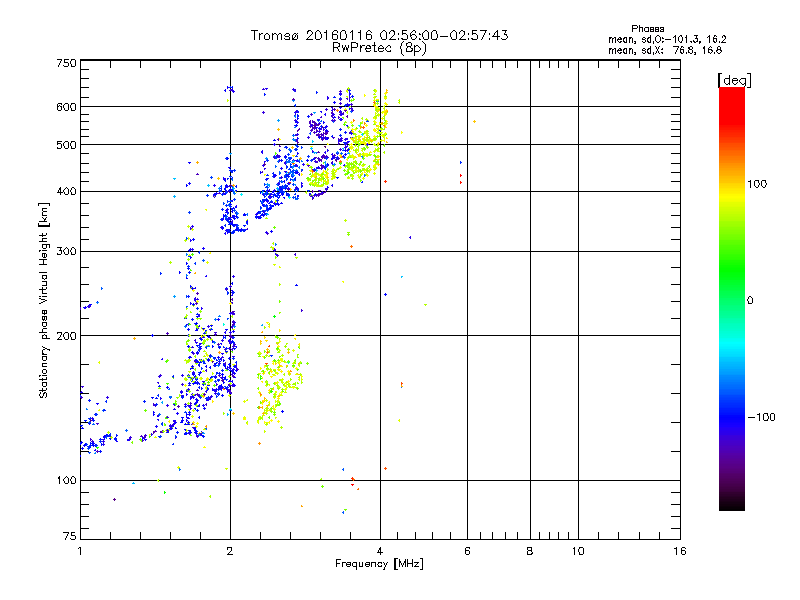Click the y-axis label '600'
800x600 pixels.
point(66,107)
